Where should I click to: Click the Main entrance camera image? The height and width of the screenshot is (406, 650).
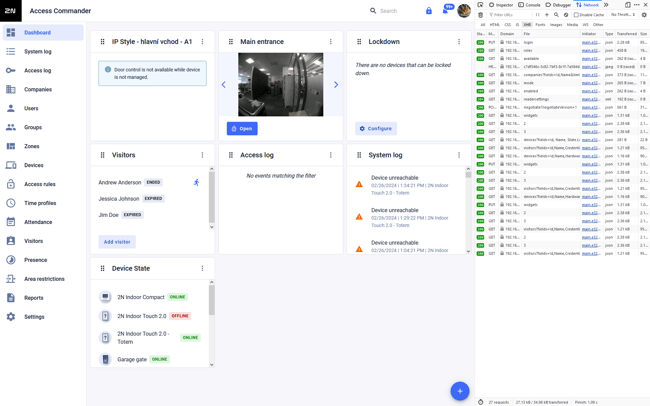(x=281, y=84)
